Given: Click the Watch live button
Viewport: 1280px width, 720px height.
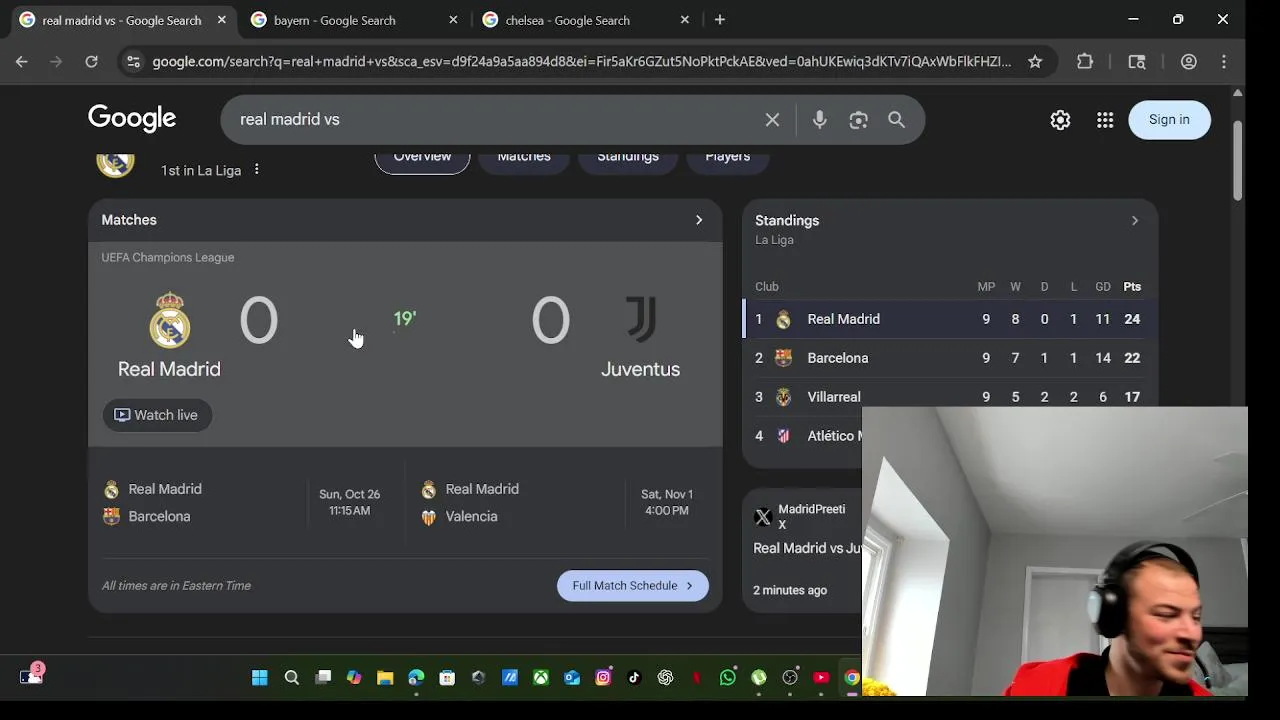Looking at the screenshot, I should point(157,415).
